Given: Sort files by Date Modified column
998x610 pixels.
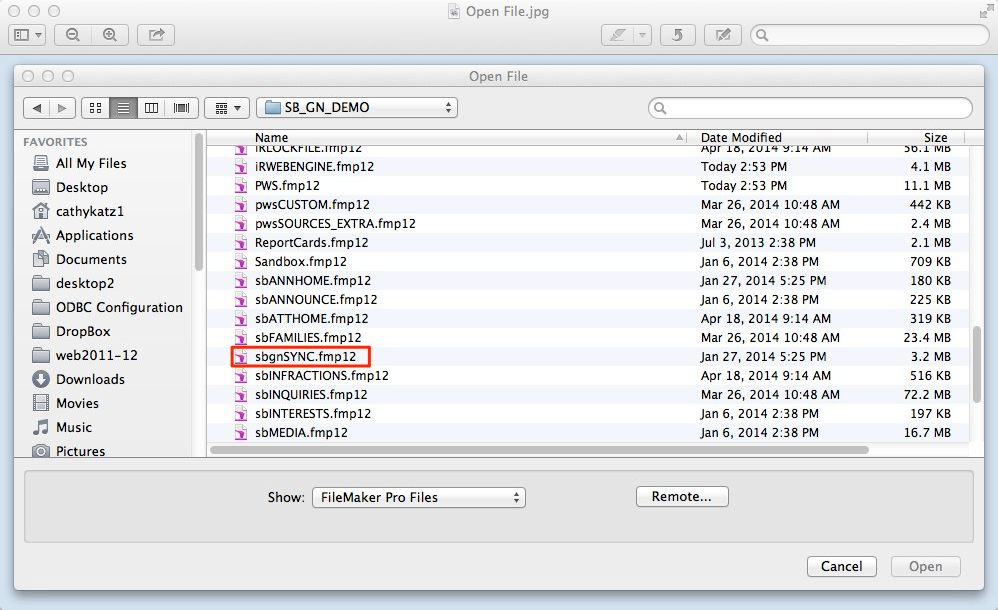Looking at the screenshot, I should pos(741,138).
